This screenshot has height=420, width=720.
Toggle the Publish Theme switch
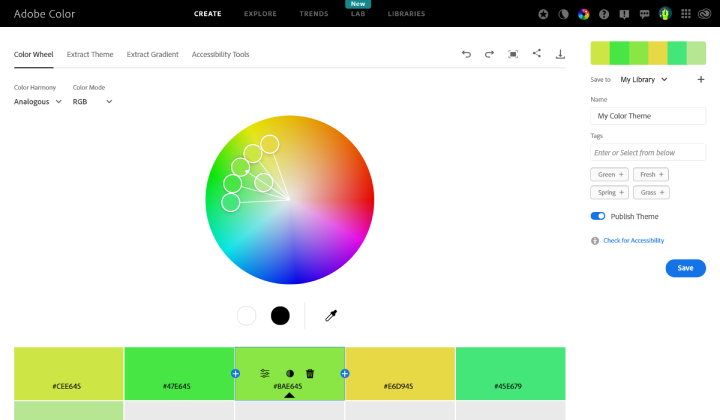[598, 216]
